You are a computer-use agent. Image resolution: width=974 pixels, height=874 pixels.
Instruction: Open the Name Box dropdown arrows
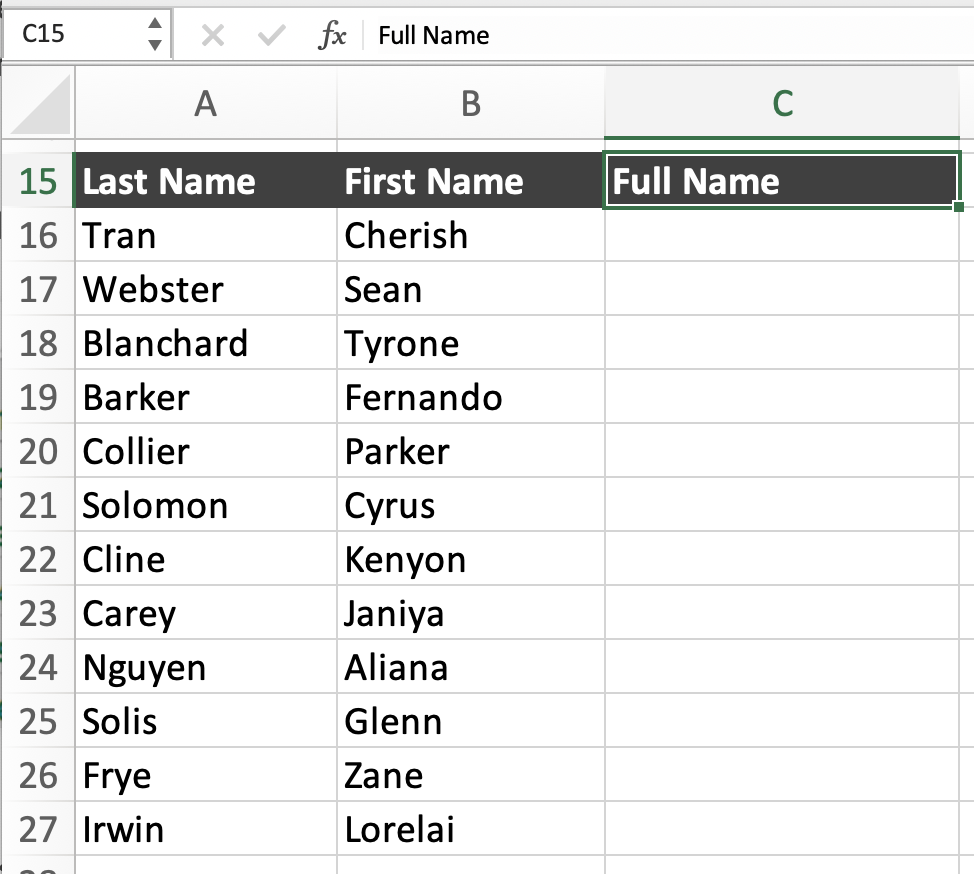tap(154, 34)
